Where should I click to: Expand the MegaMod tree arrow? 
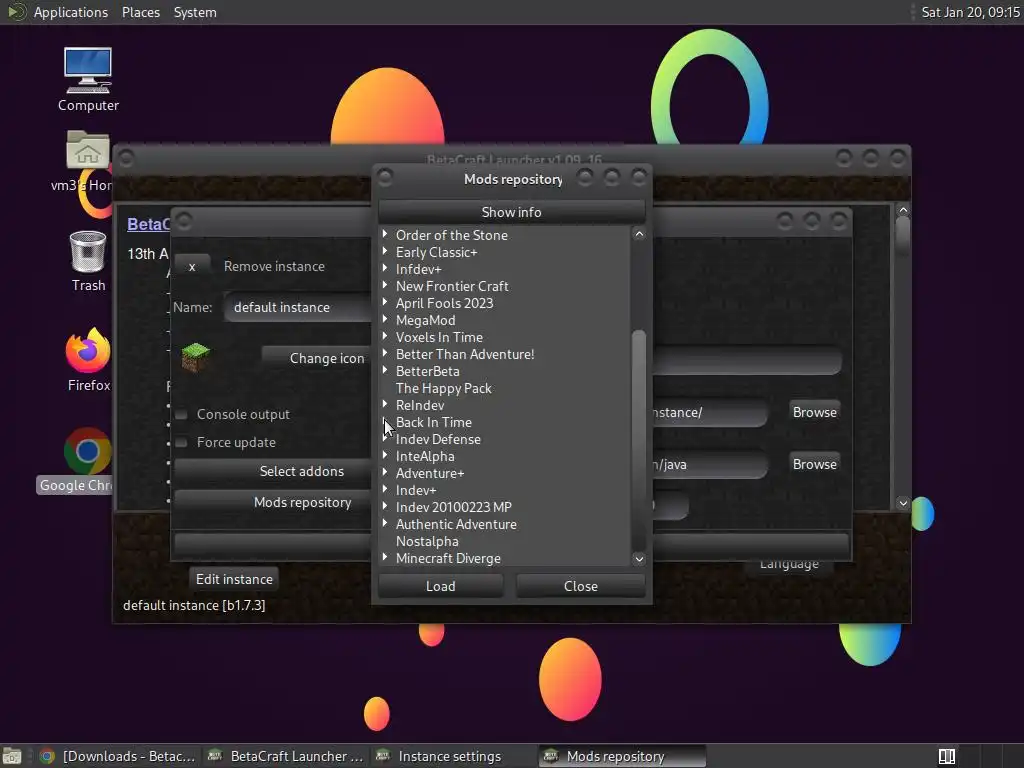385,319
